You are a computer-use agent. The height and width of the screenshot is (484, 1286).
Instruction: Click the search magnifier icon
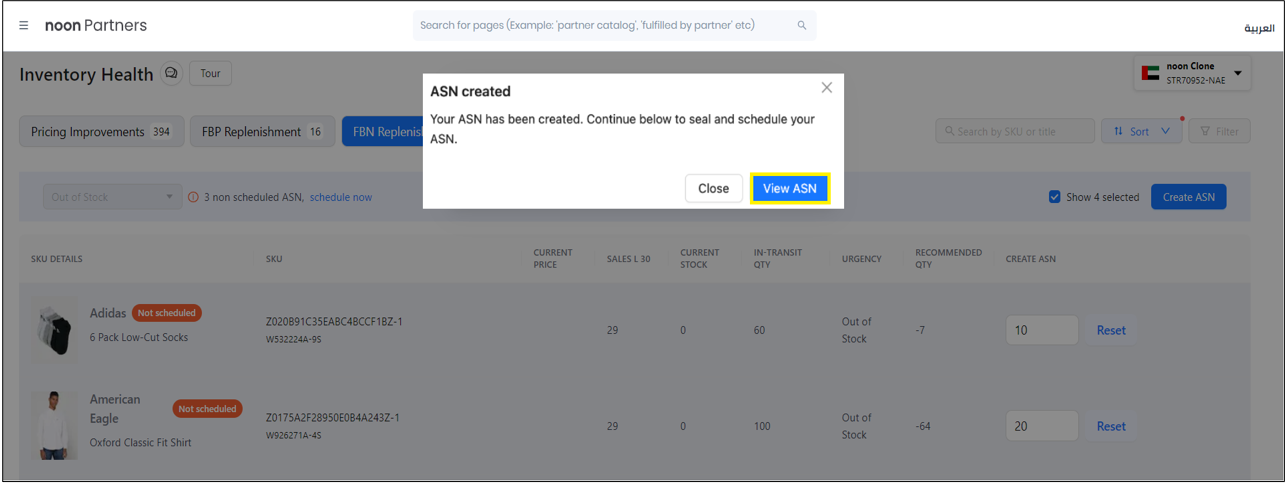(x=801, y=26)
